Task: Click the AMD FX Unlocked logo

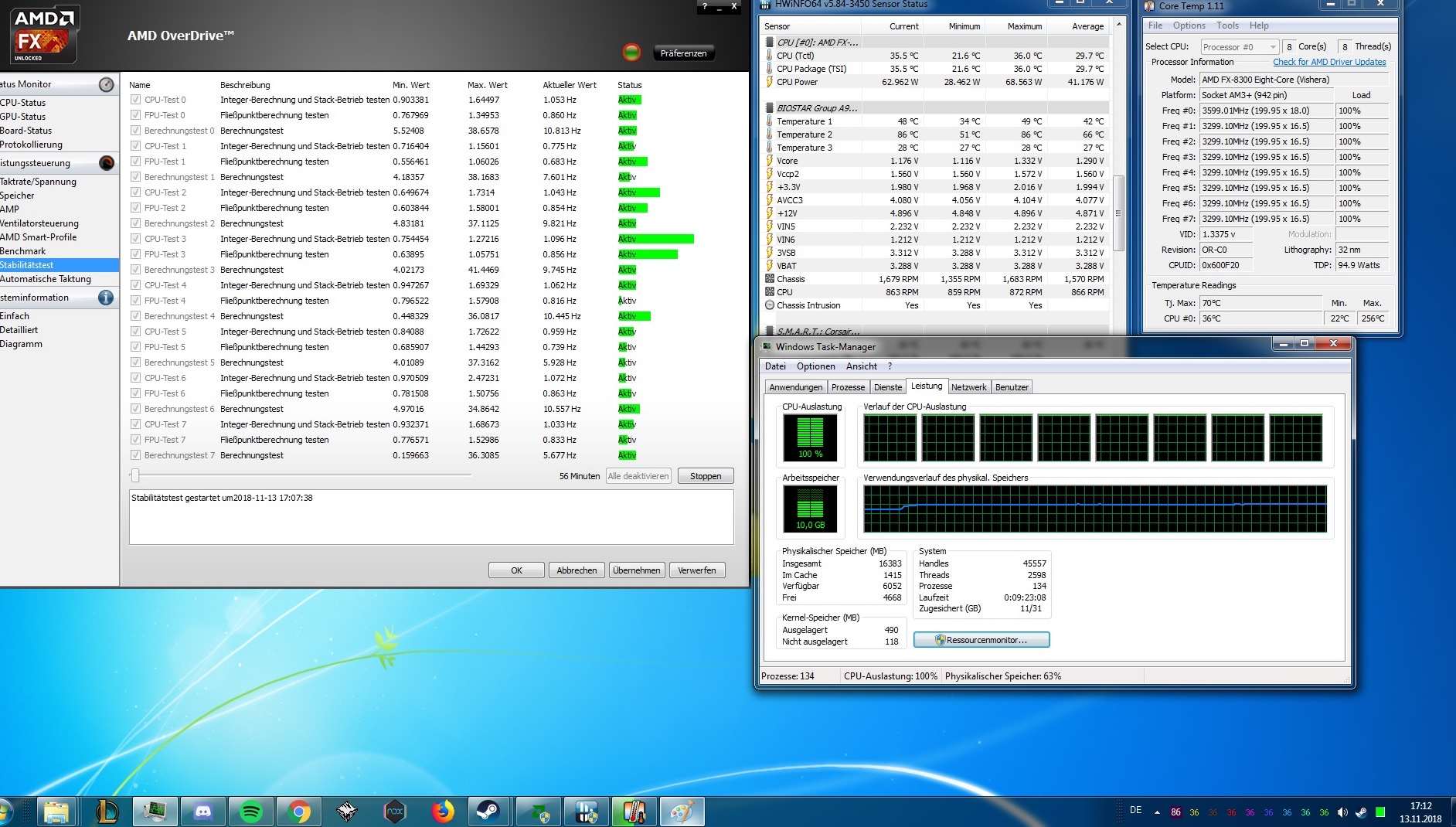Action: [x=44, y=35]
